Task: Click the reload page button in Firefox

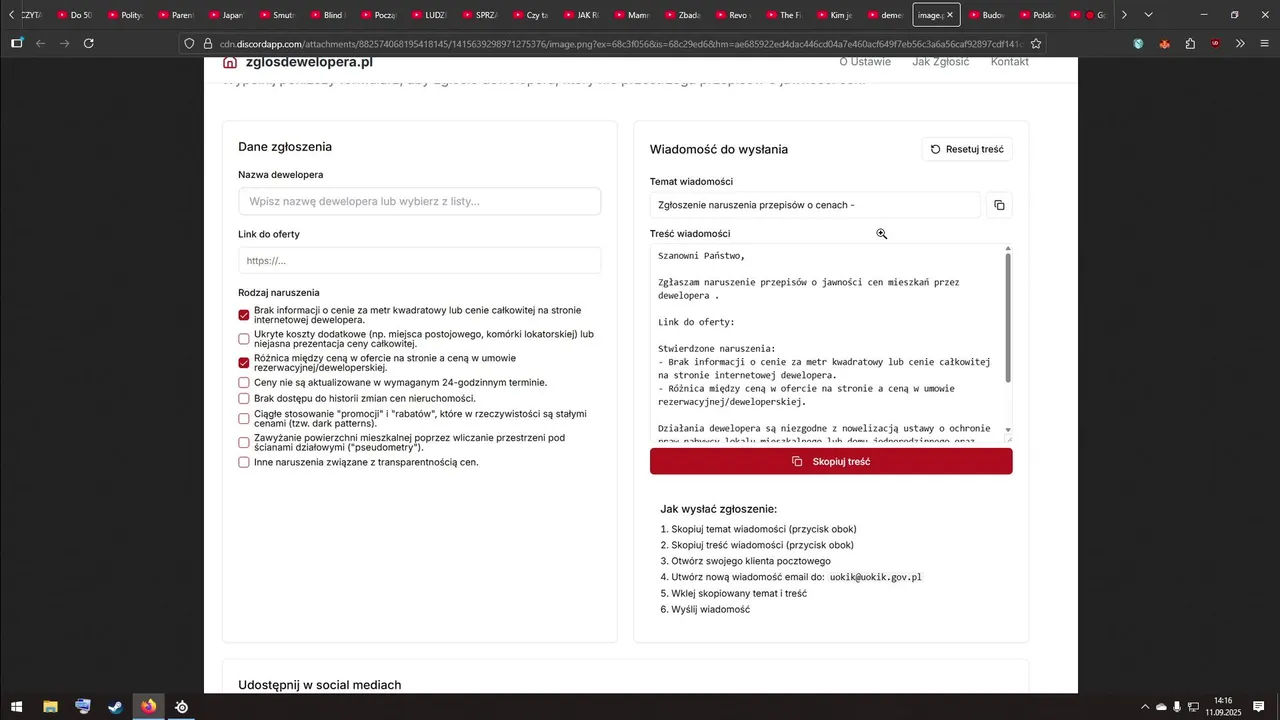Action: pos(89,44)
